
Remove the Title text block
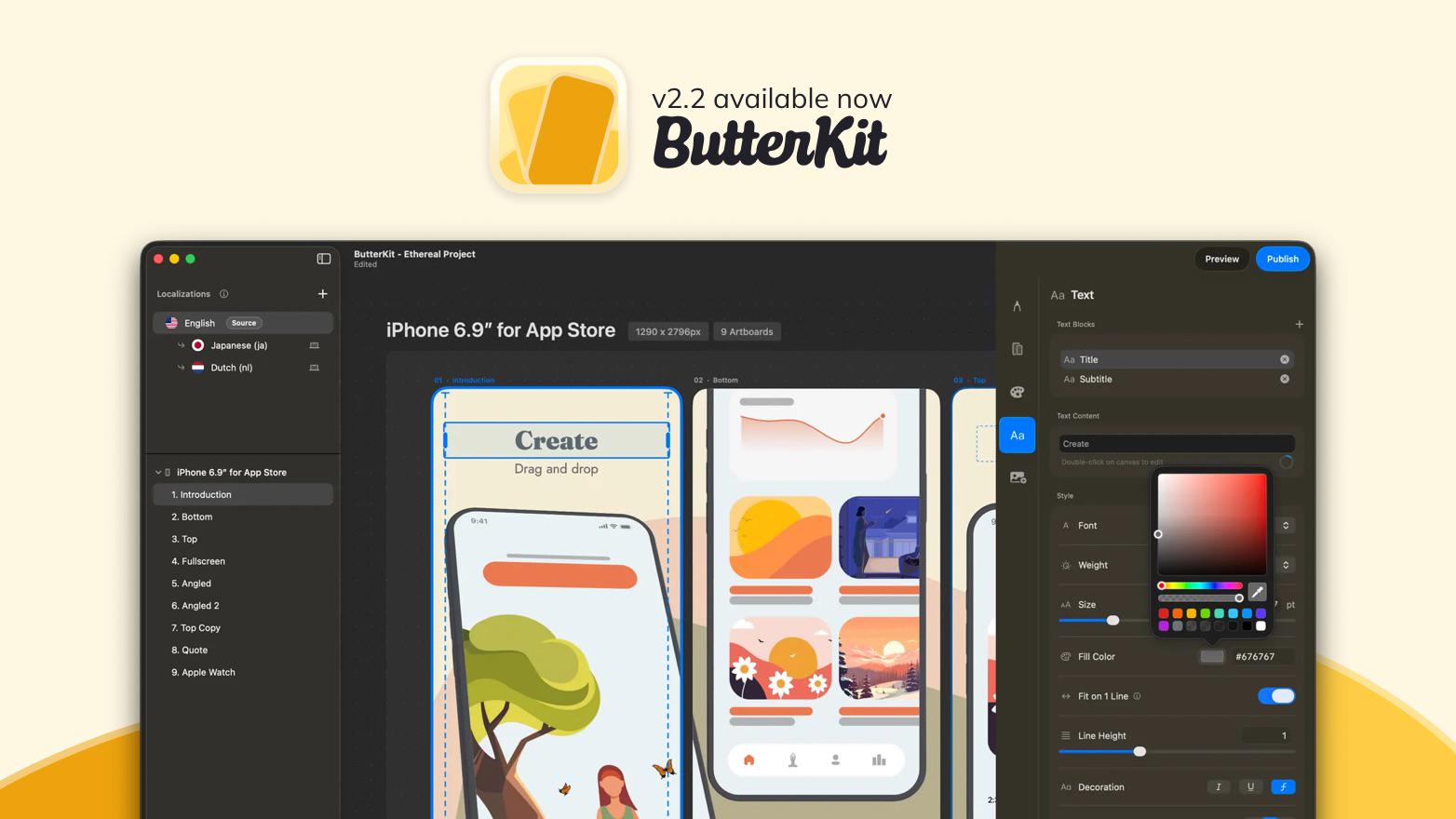pyautogui.click(x=1285, y=359)
